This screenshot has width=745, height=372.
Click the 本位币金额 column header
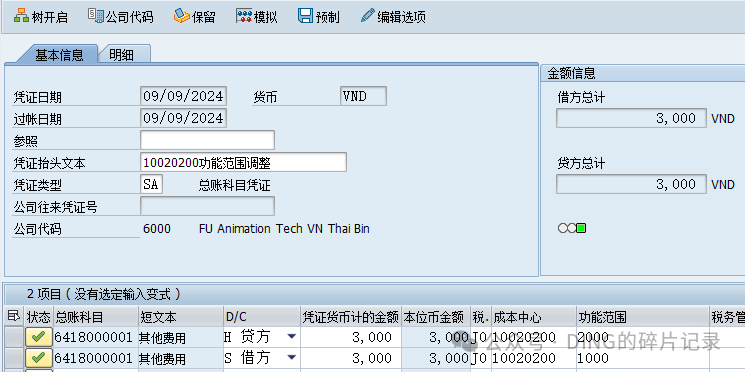click(436, 317)
